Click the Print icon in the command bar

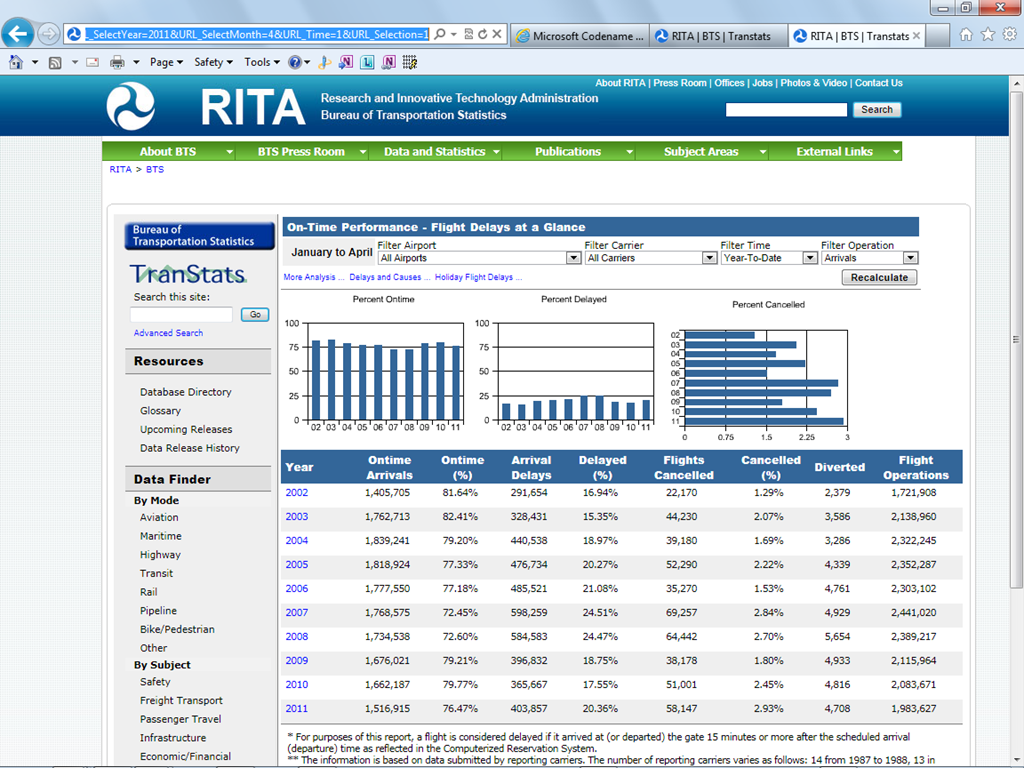(x=117, y=62)
